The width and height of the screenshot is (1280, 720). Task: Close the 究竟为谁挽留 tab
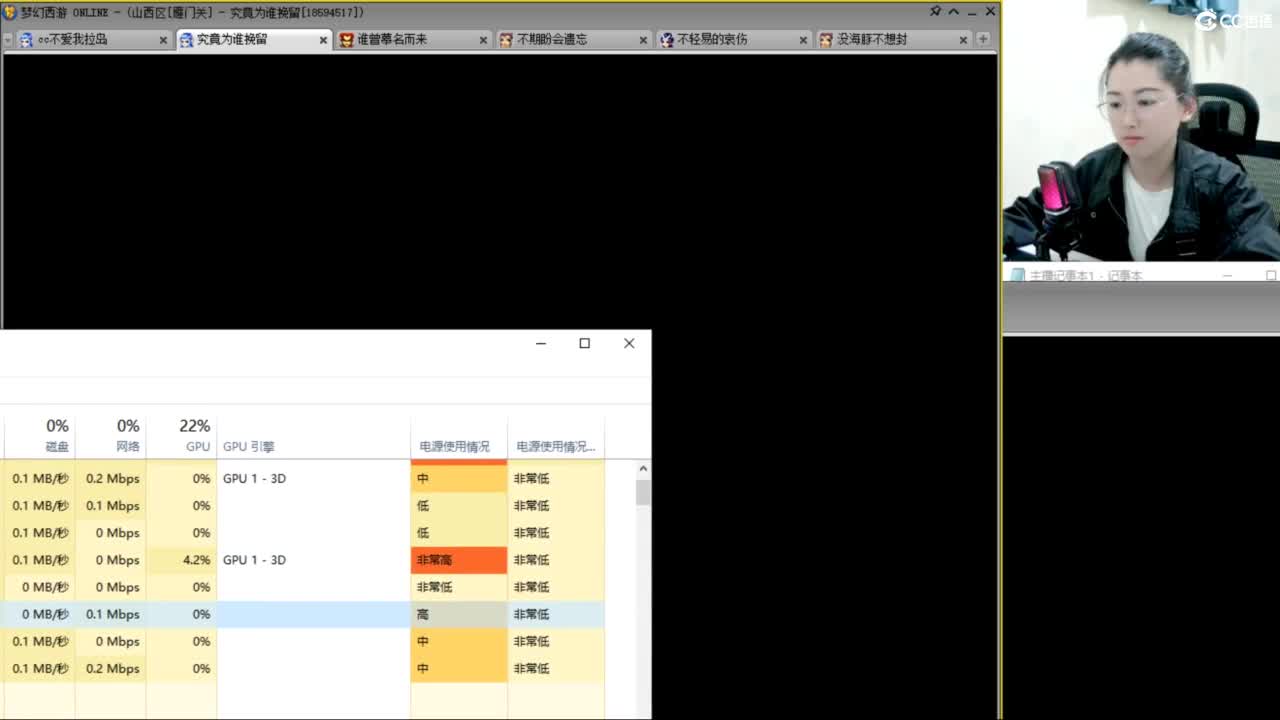pyautogui.click(x=323, y=40)
